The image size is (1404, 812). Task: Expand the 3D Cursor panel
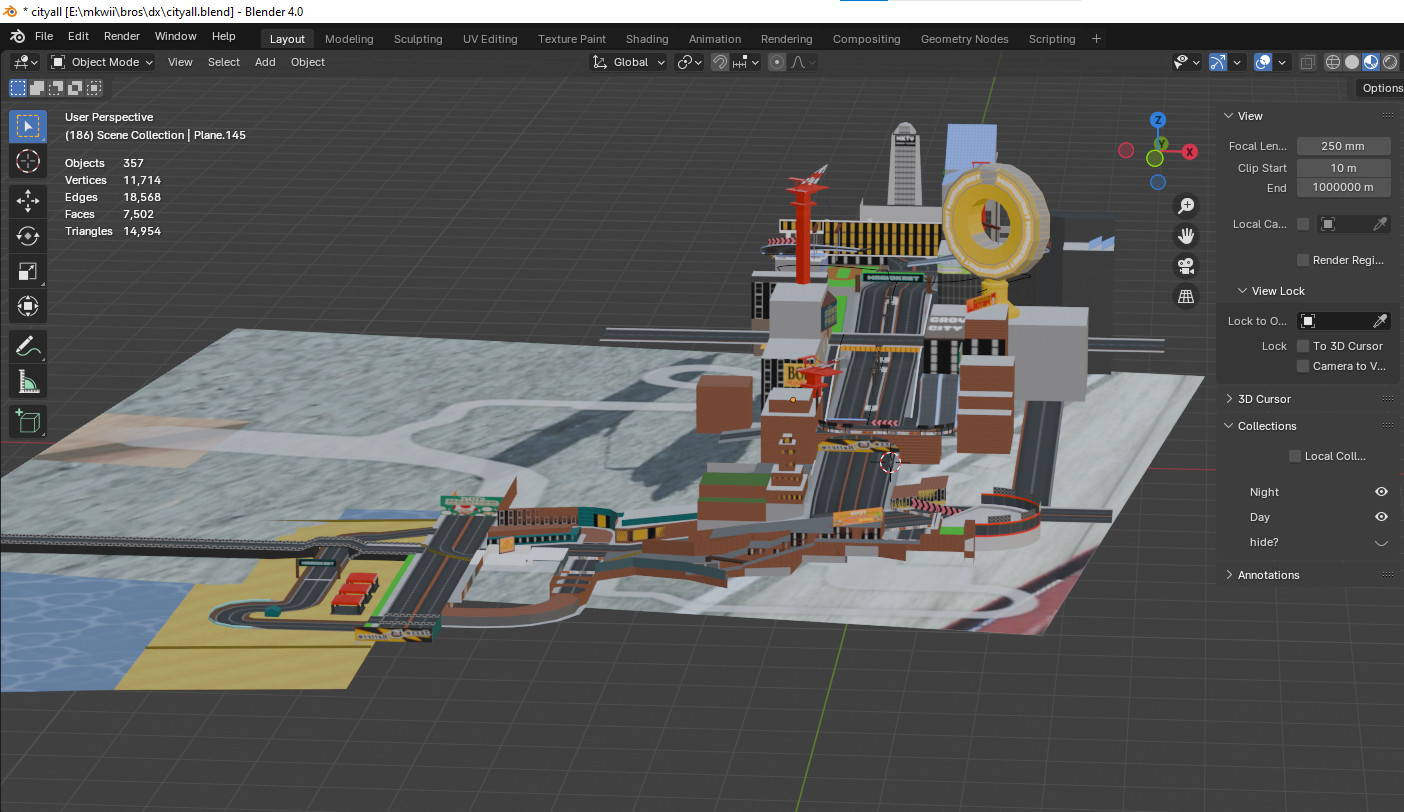(x=1264, y=399)
